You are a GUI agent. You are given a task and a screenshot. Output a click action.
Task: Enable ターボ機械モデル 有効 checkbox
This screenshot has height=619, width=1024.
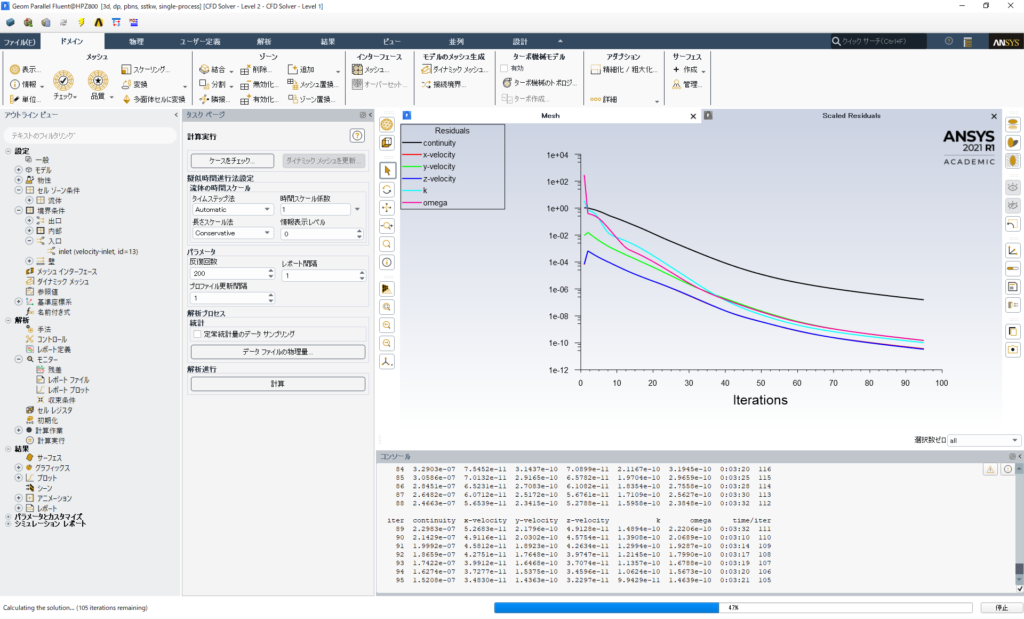coord(504,68)
